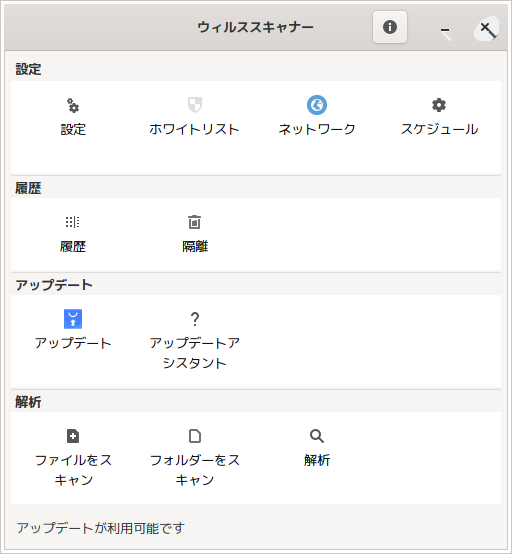This screenshot has height=554, width=512.
Task: Show scan history via the 履歴 list icon
Action: pyautogui.click(x=73, y=222)
